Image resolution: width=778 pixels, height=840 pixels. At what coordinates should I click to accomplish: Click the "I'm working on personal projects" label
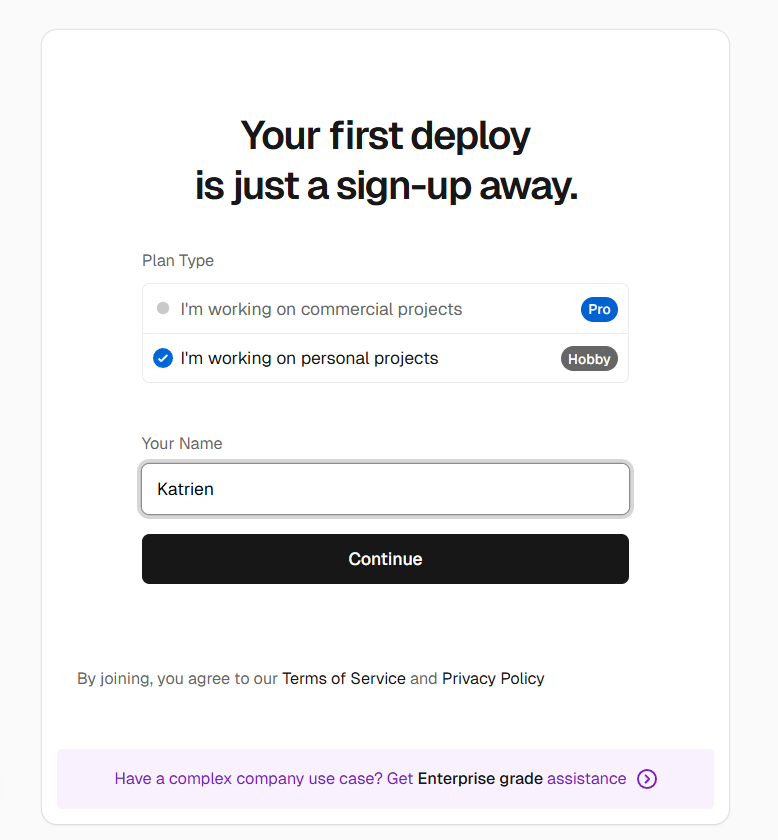[x=309, y=358]
